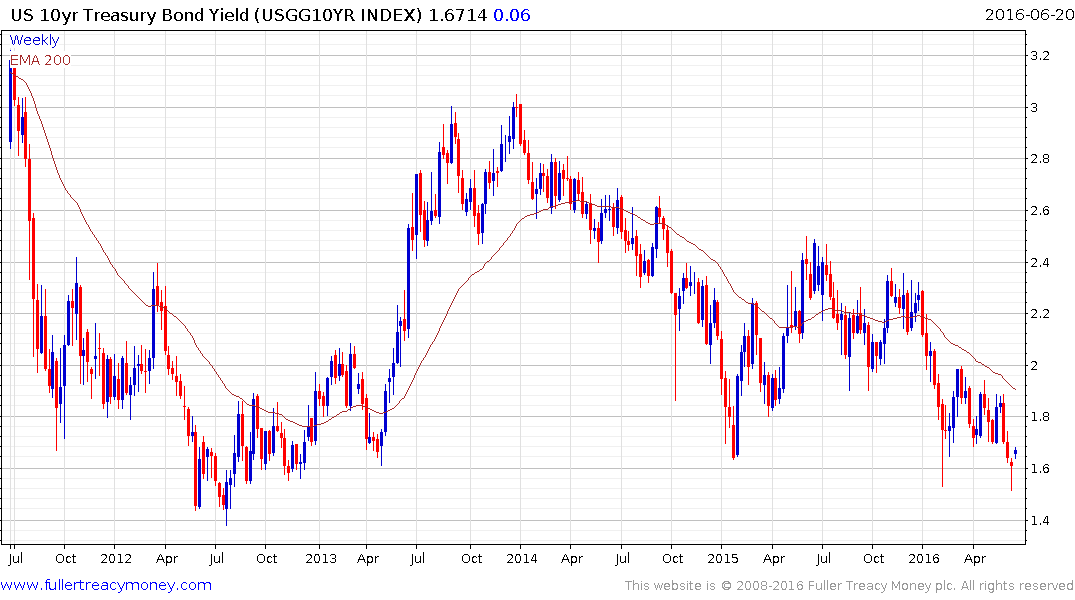
Task: Click the 'EMA 200' indicator label
Action: point(40,60)
